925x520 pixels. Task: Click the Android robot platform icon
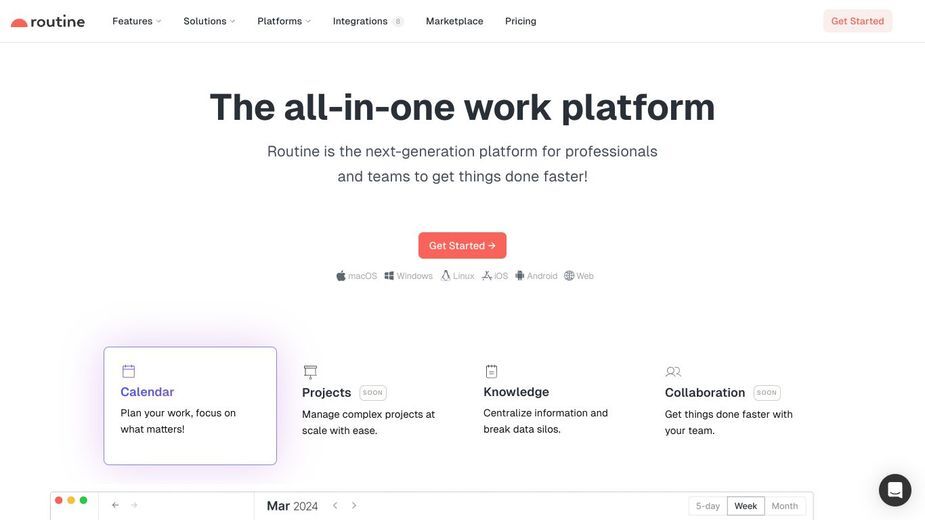520,276
